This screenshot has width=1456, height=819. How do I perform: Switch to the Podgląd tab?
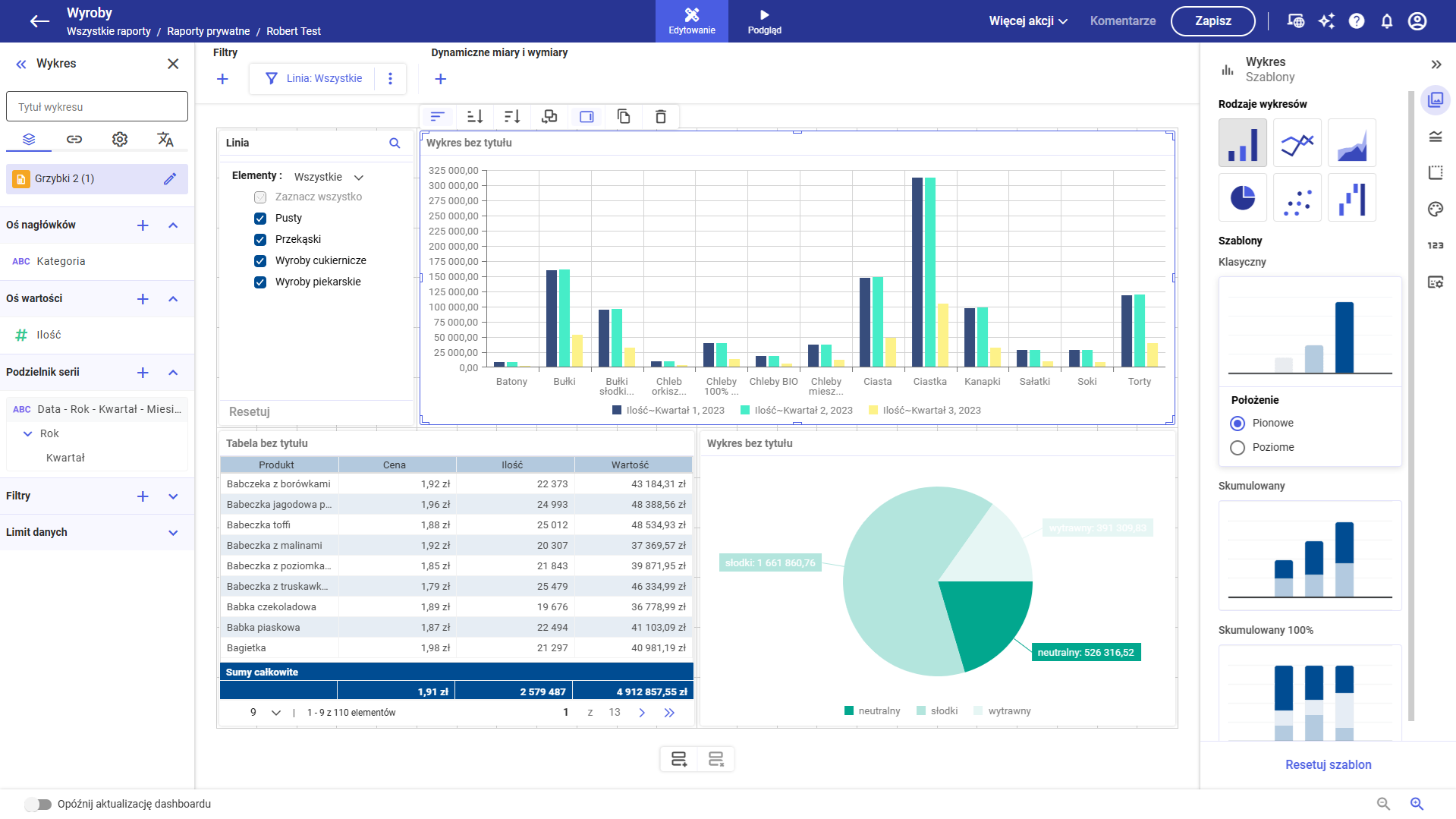pos(764,21)
